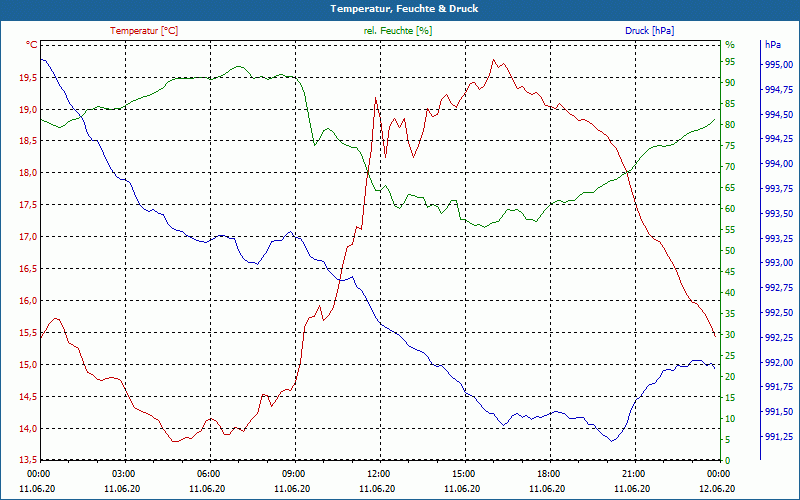Screen dimensions: 800x500
Task: Click the '16,0' temperature tick label
Action: click(x=29, y=301)
